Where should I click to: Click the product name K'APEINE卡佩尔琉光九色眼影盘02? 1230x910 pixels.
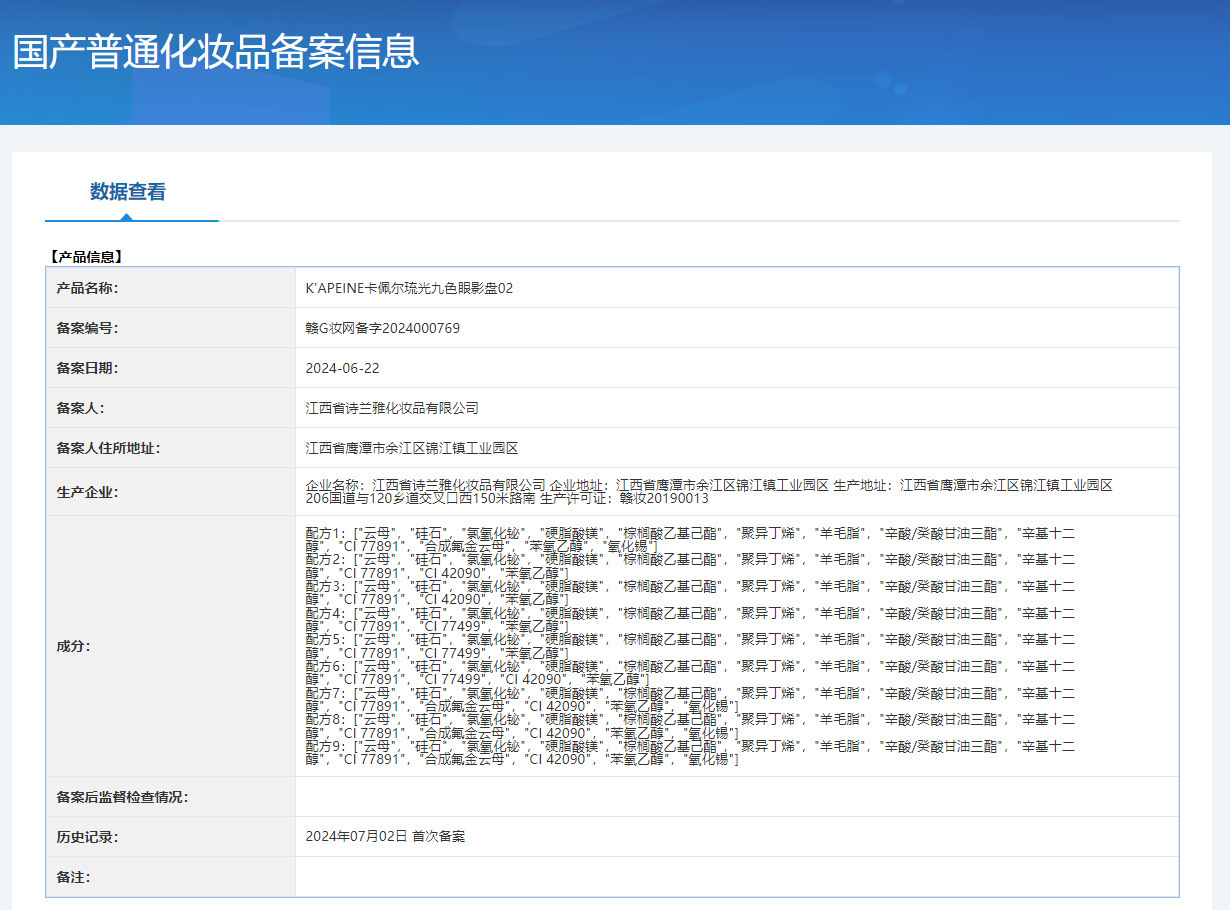(x=409, y=288)
